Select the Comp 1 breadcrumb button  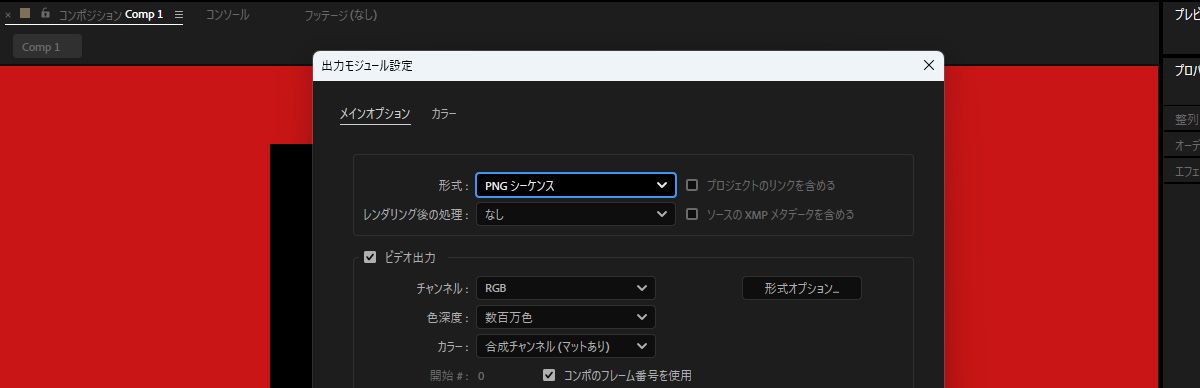[47, 47]
